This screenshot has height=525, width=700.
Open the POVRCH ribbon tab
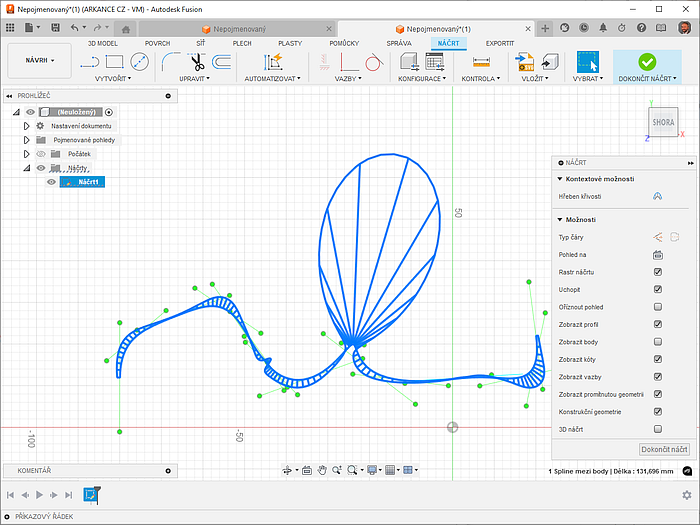(157, 44)
